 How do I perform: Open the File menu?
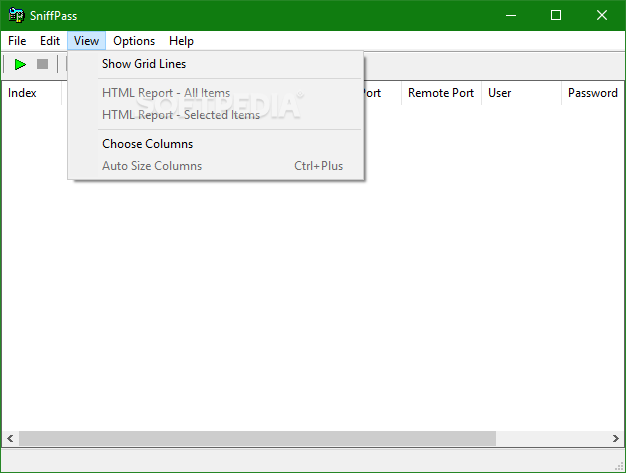17,41
